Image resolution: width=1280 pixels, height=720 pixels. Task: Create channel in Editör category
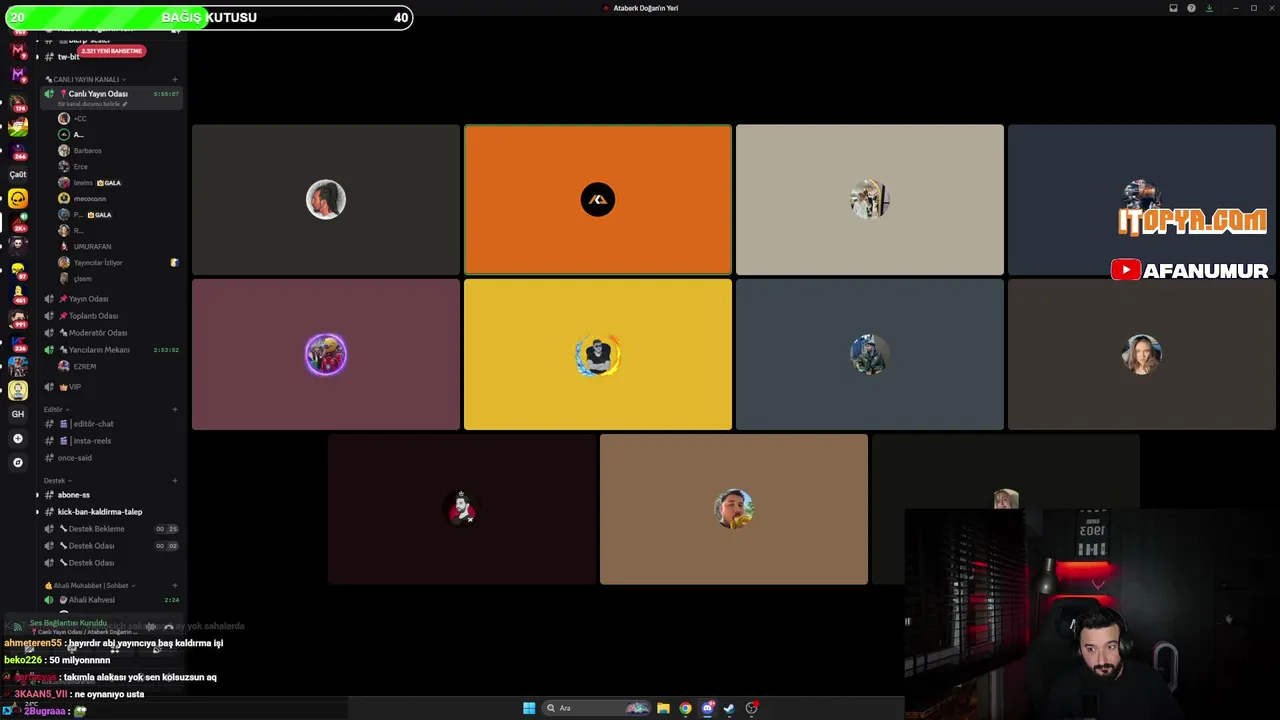pyautogui.click(x=175, y=409)
